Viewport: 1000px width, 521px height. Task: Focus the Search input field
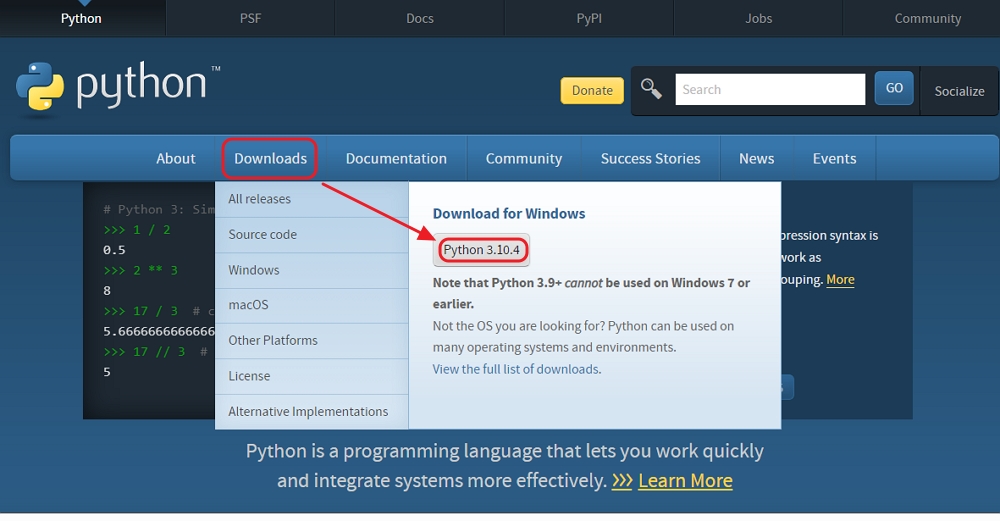pos(770,89)
